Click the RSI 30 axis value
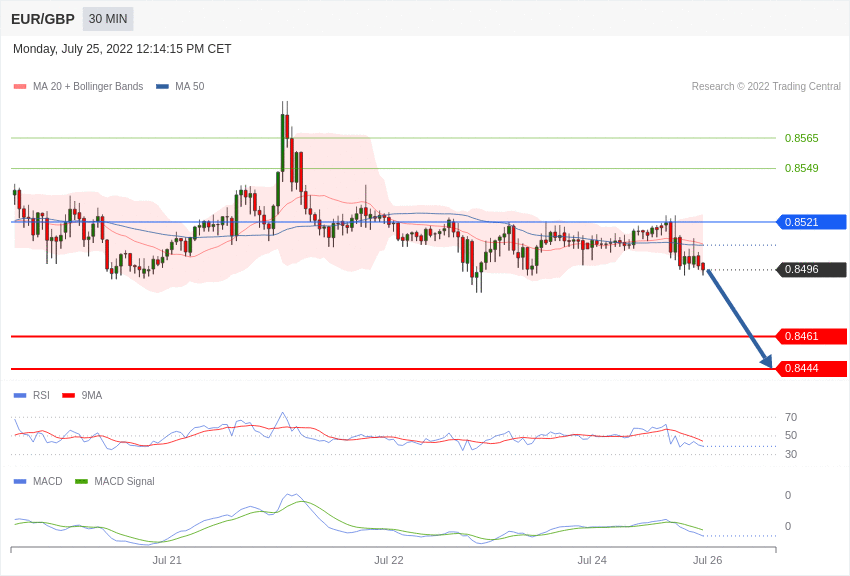 pos(791,454)
